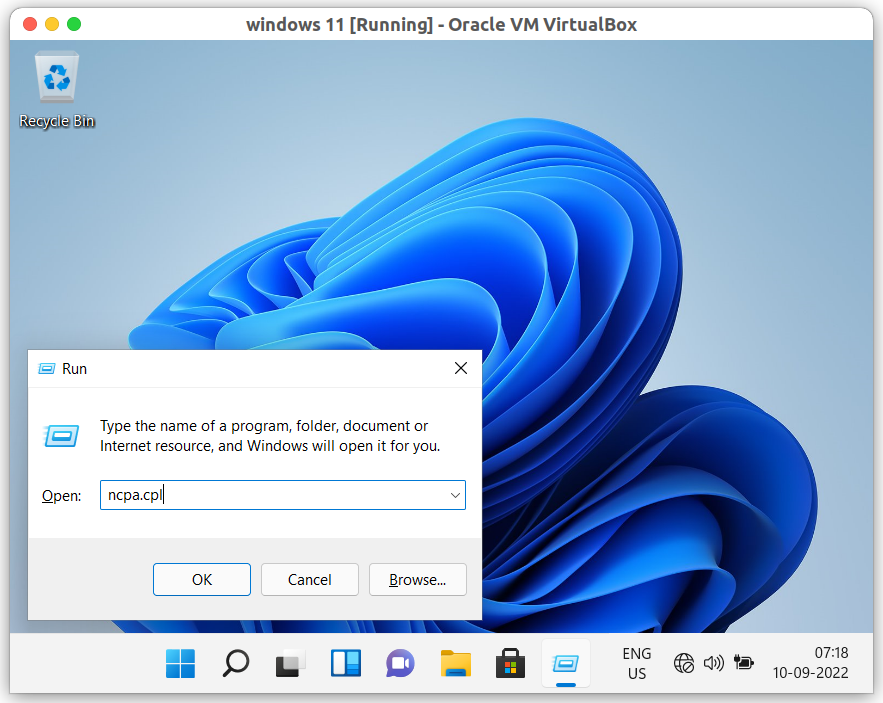Click the Windows Start button

pos(181,663)
